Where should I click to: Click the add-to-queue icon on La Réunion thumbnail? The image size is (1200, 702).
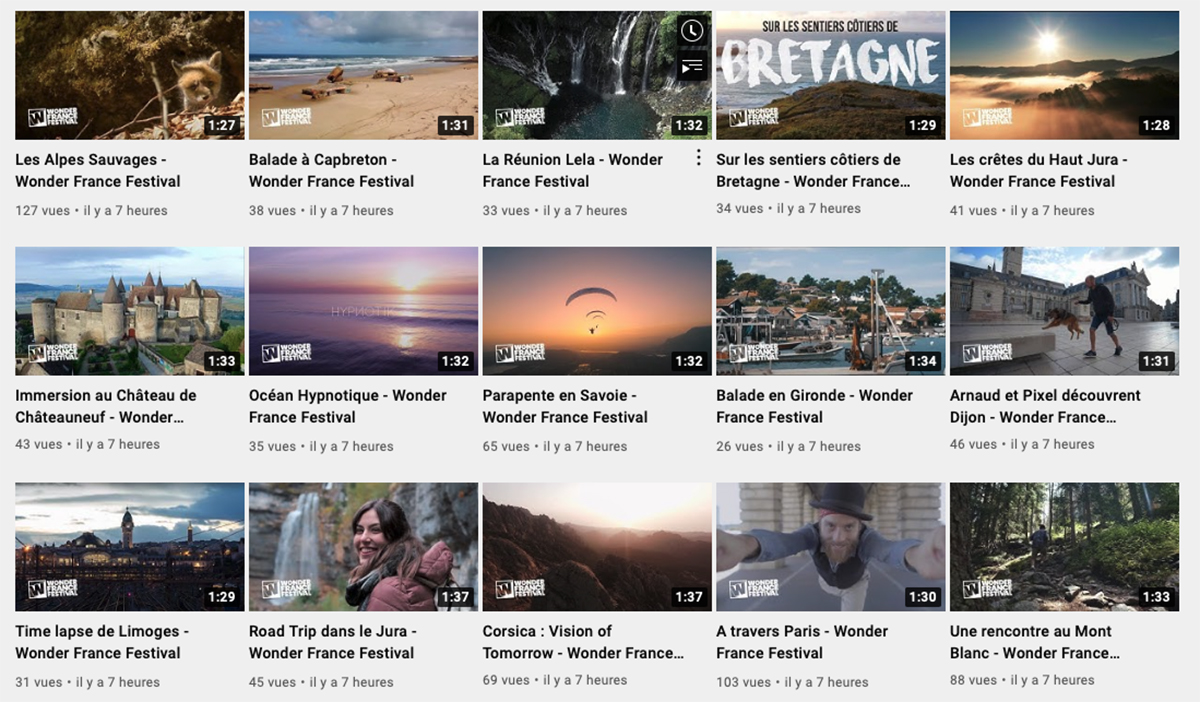[x=692, y=67]
